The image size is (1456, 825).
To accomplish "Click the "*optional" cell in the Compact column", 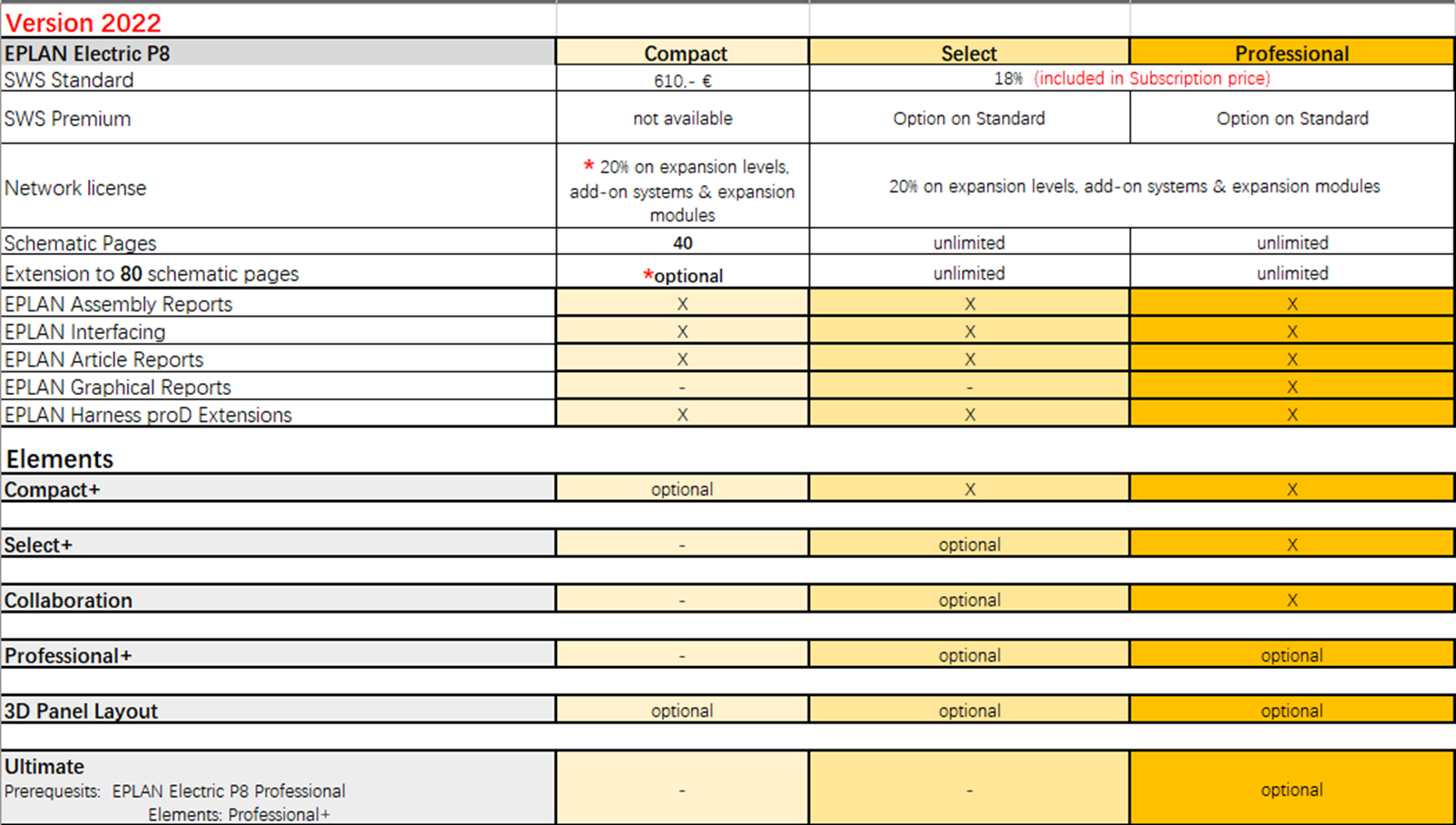I will pos(683,275).
